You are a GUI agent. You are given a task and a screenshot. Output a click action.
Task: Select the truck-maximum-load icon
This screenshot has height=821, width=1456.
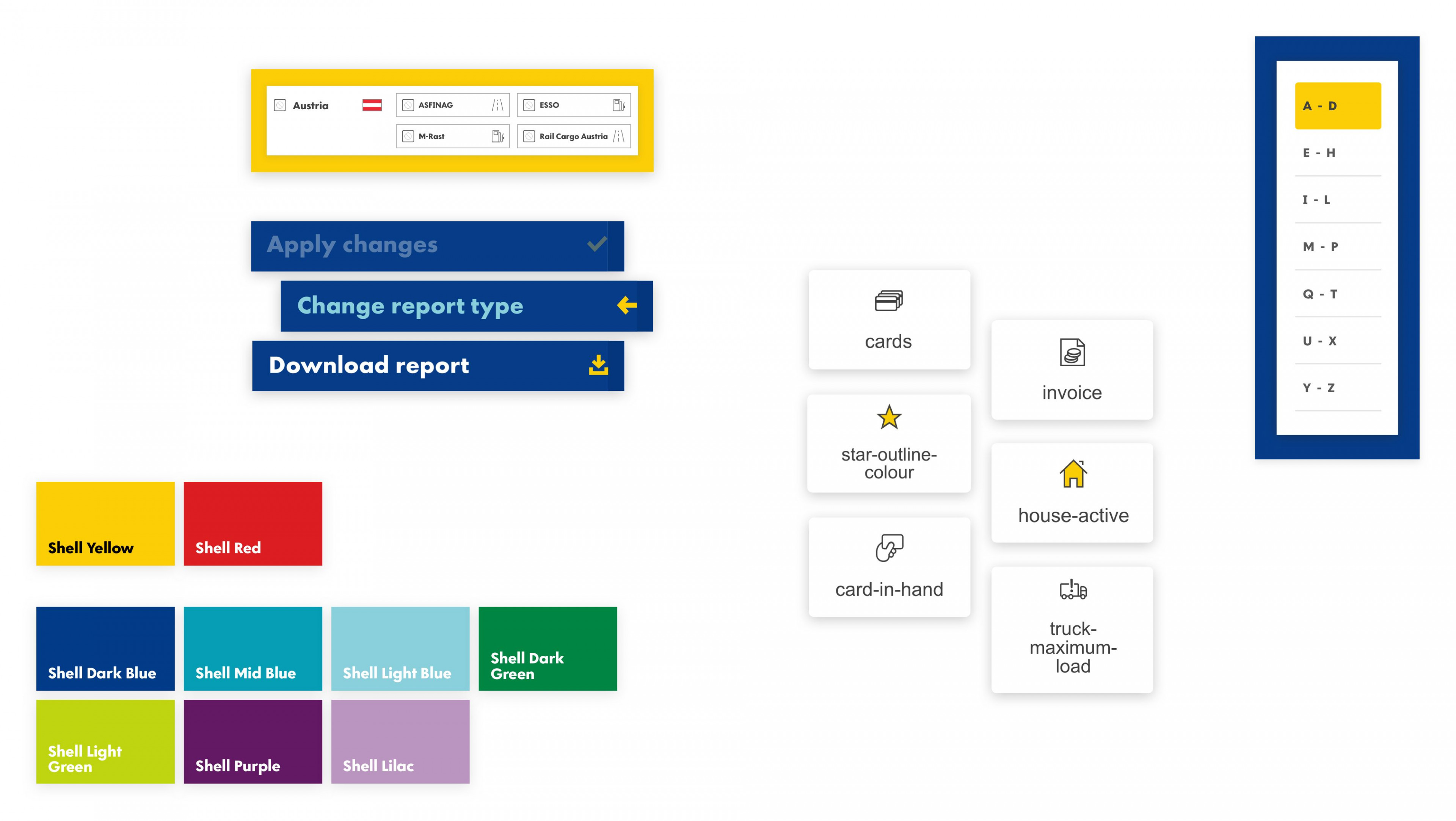coord(1072,591)
